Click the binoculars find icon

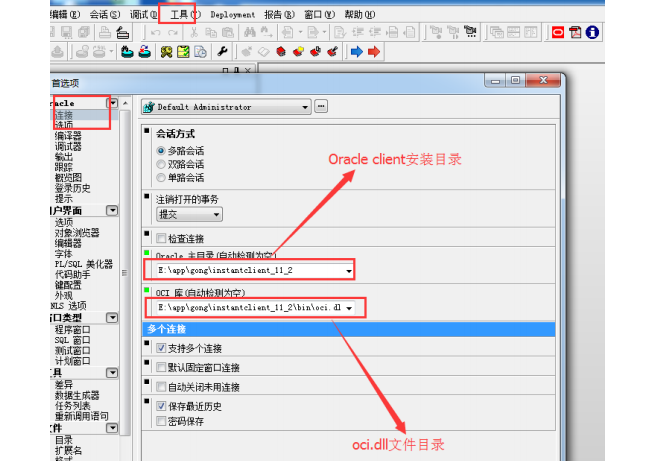[250, 32]
